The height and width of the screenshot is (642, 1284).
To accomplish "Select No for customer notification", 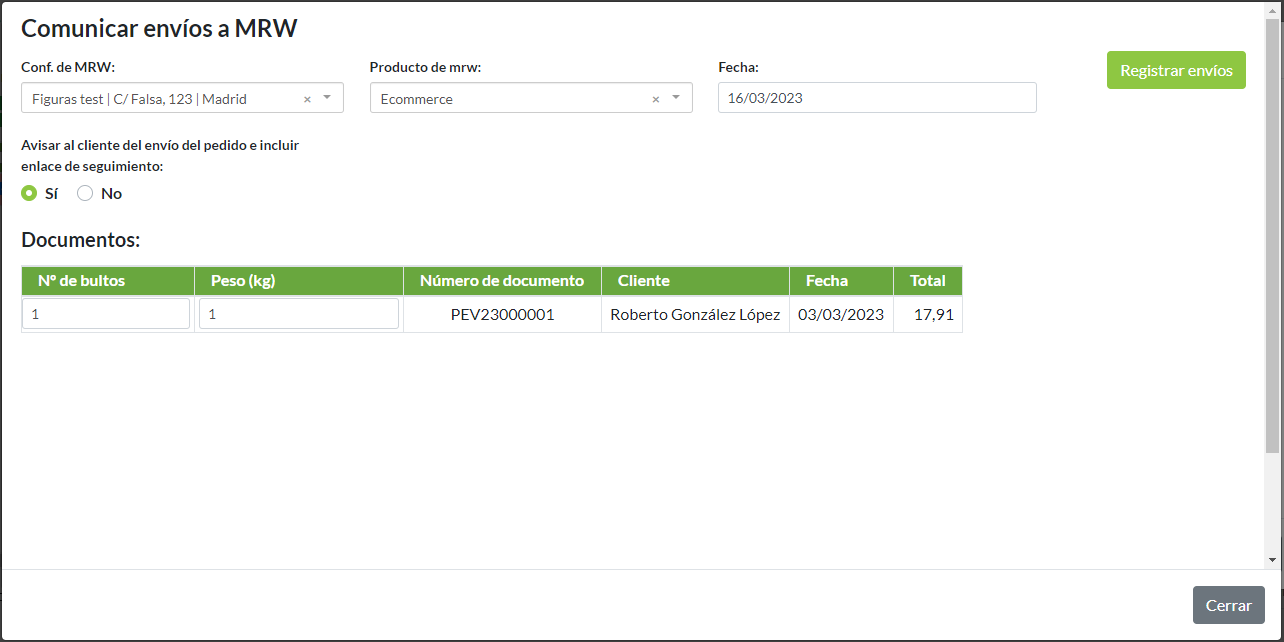I will [85, 194].
